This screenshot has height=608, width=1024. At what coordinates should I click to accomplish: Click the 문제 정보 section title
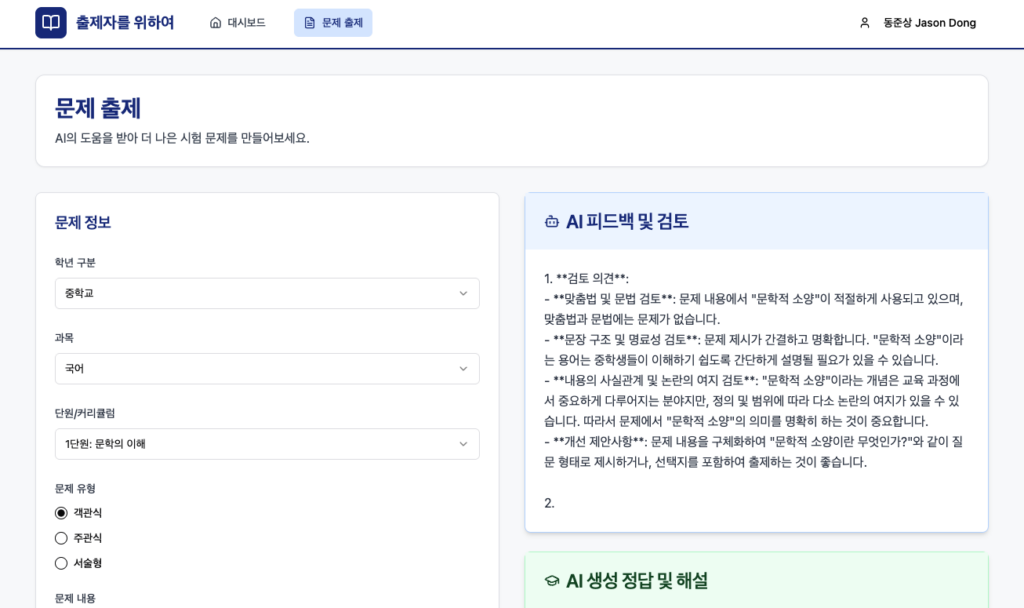(x=83, y=222)
